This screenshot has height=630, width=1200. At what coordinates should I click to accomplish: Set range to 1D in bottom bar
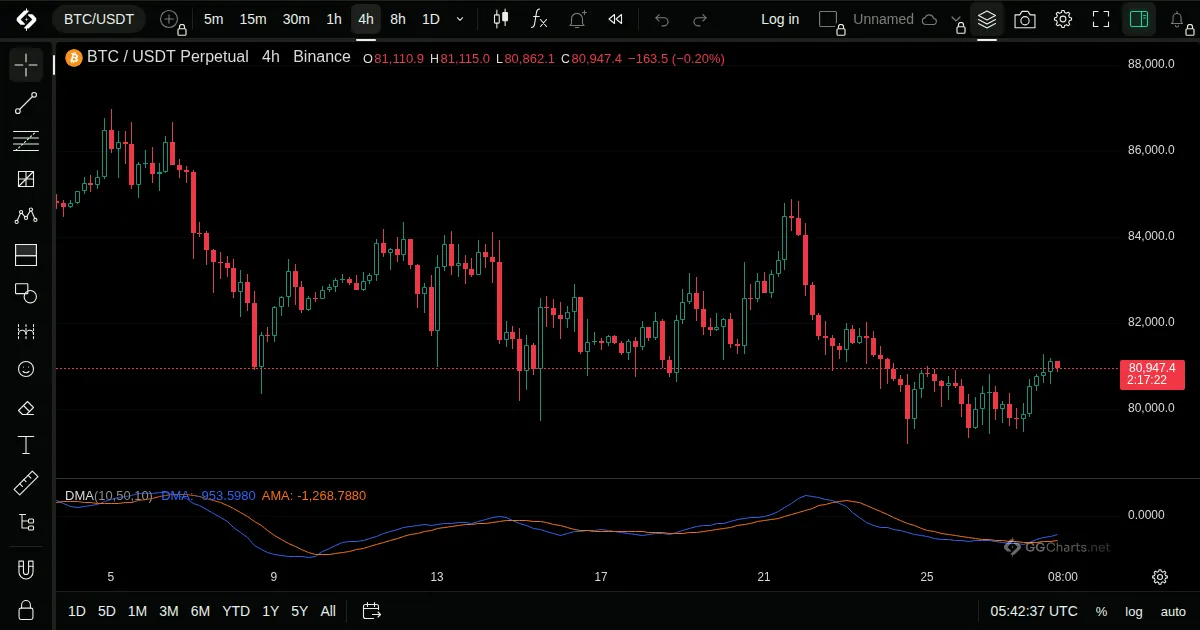point(77,611)
